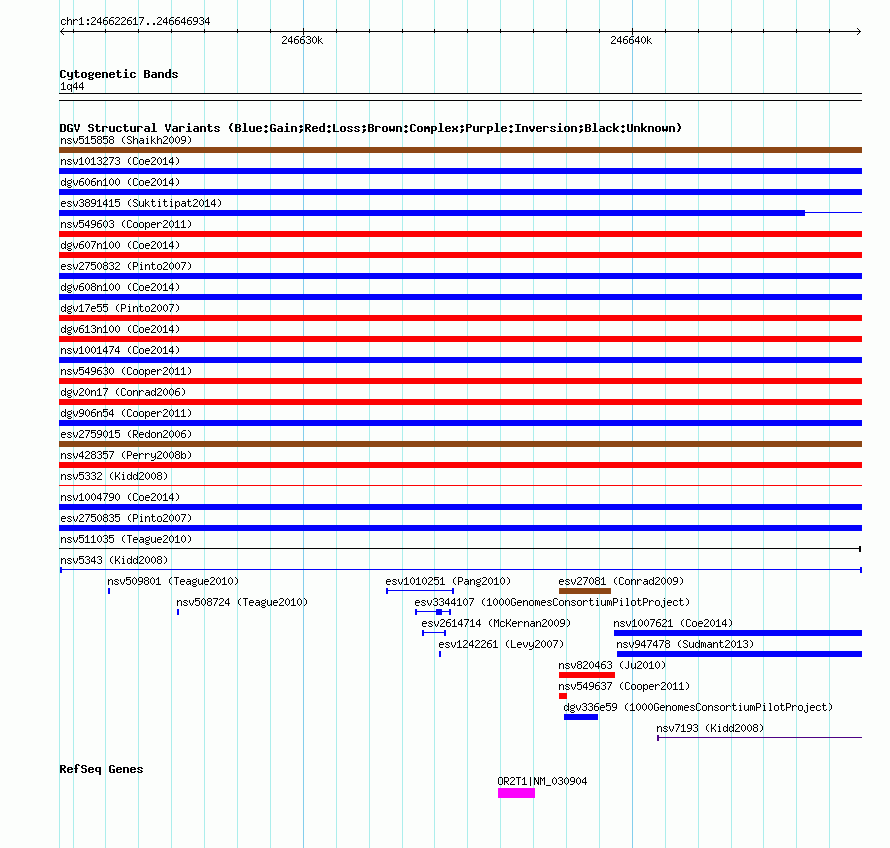
Task: Open nsv428357 (Perry2008b) variant
Action: point(126,455)
